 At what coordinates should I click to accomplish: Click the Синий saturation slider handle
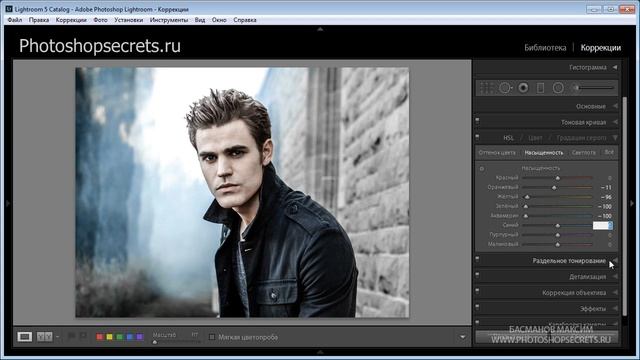click(558, 226)
